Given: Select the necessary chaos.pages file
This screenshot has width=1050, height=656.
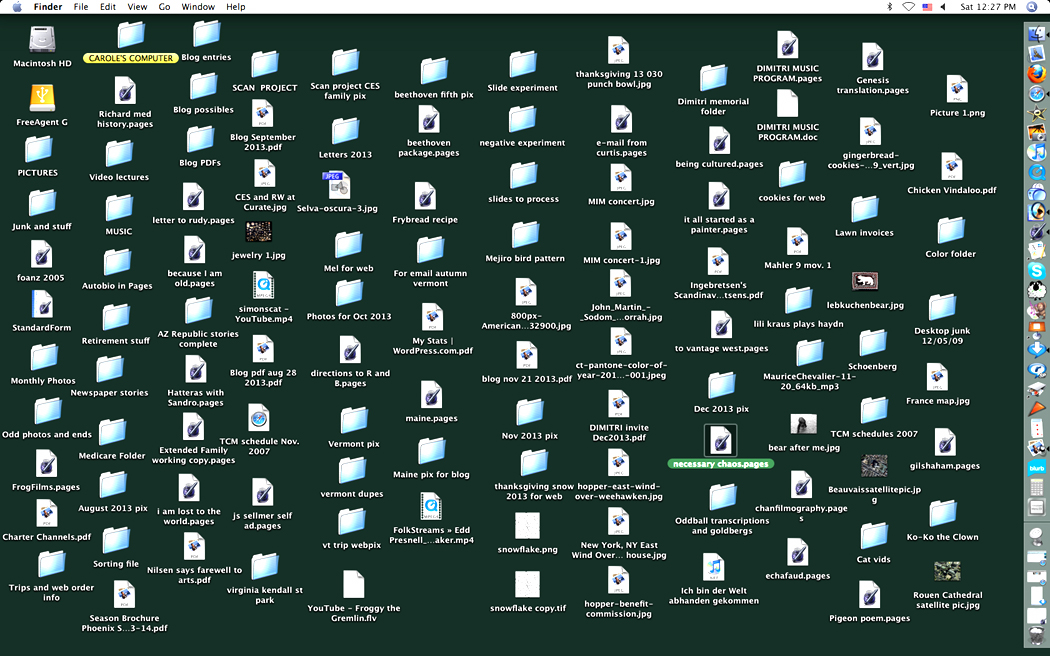Looking at the screenshot, I should (721, 441).
